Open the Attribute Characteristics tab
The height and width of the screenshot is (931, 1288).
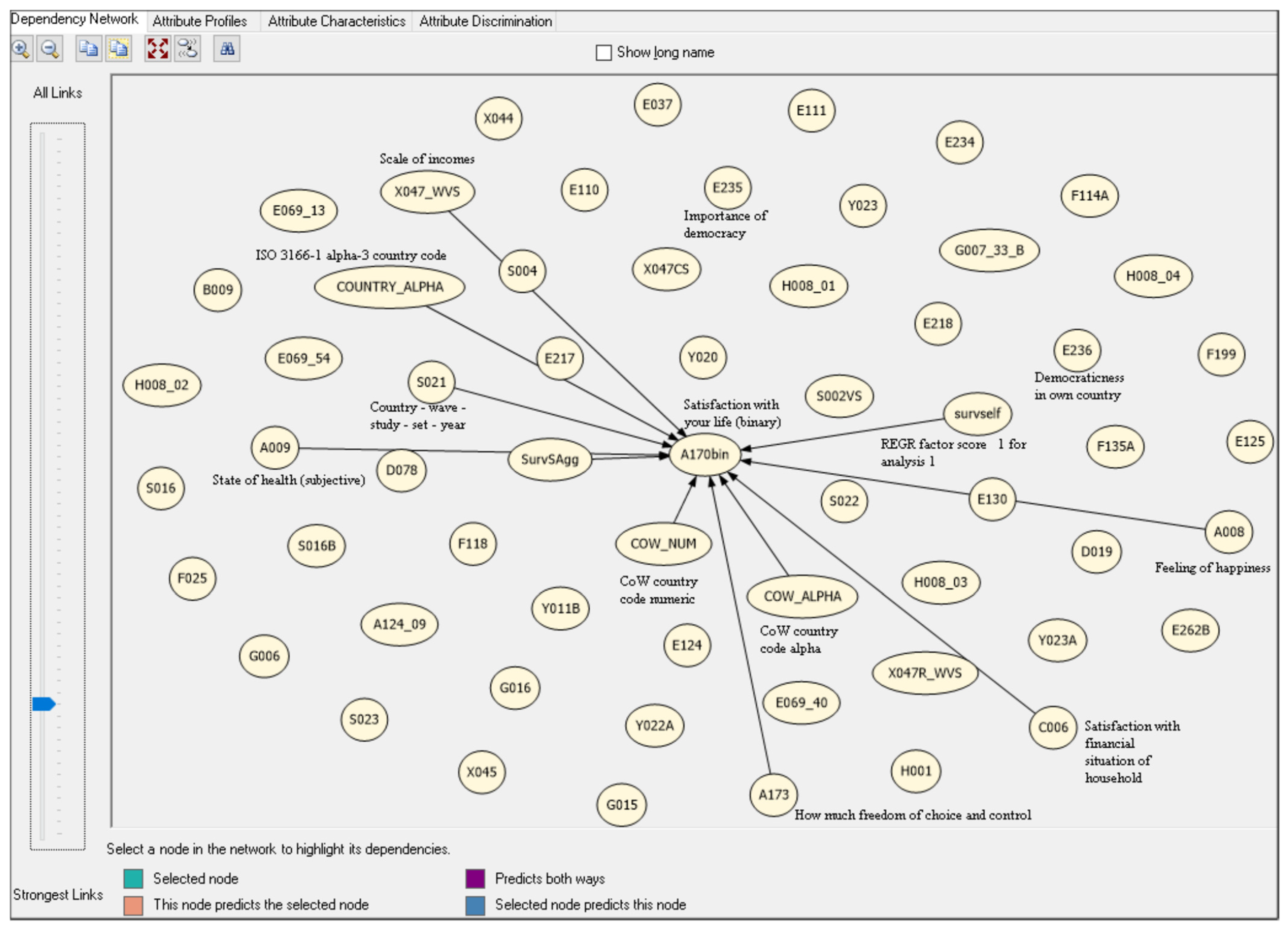click(x=336, y=21)
